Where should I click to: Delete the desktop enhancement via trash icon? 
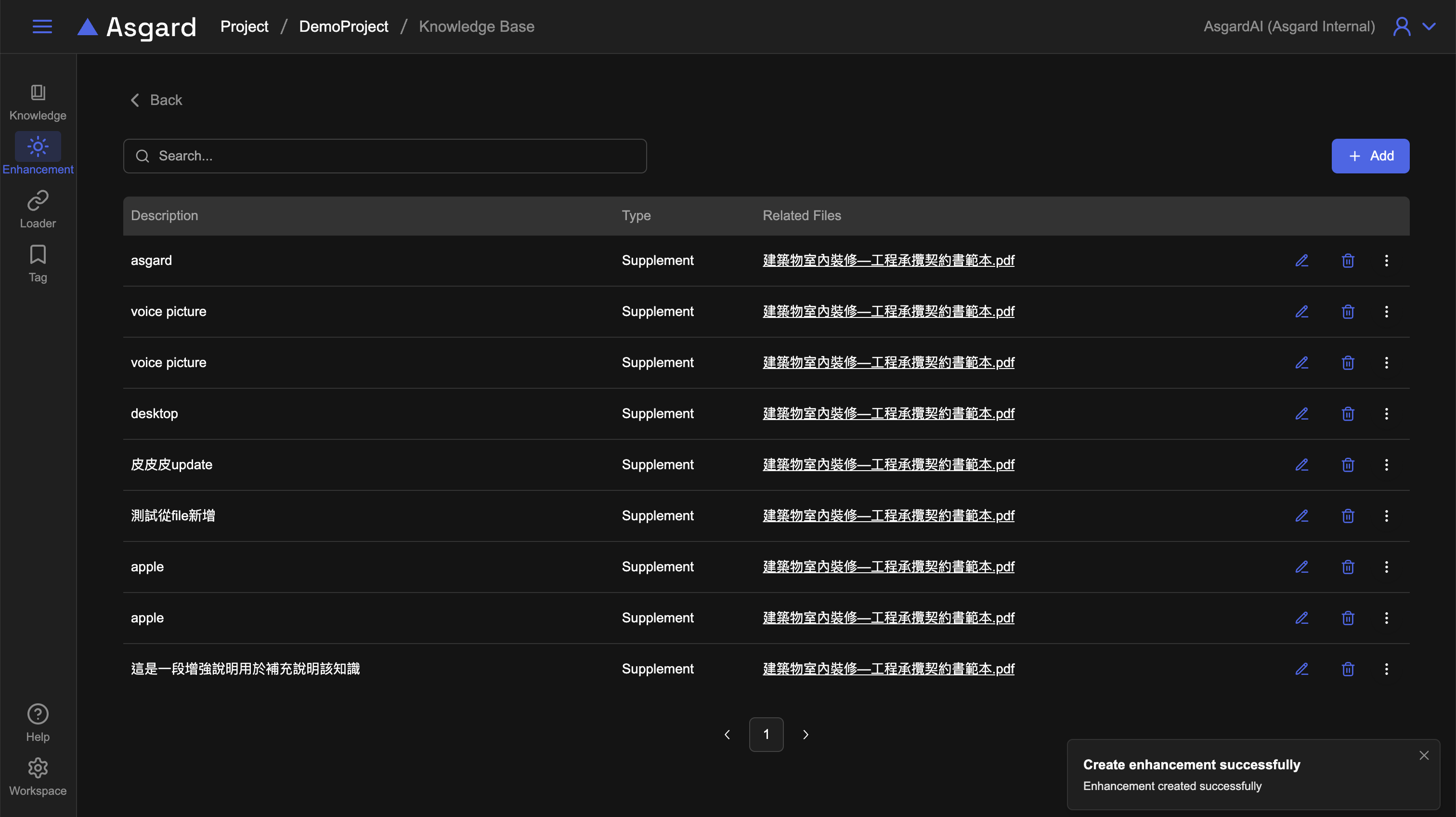click(x=1348, y=414)
